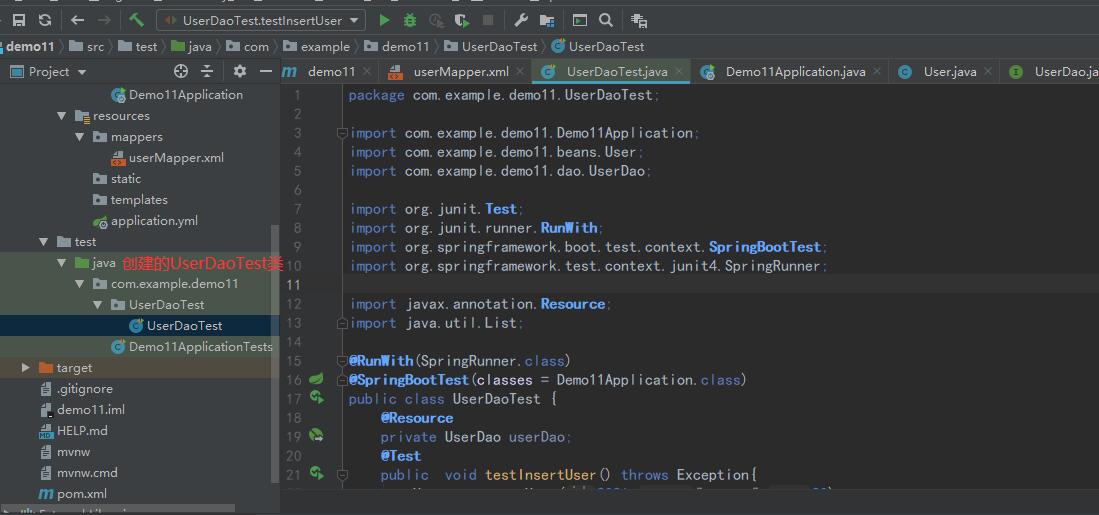Screen dimensions: 1099x515
Task: Click the src breadcrumb in navigation bar
Action: pyautogui.click(x=94, y=46)
